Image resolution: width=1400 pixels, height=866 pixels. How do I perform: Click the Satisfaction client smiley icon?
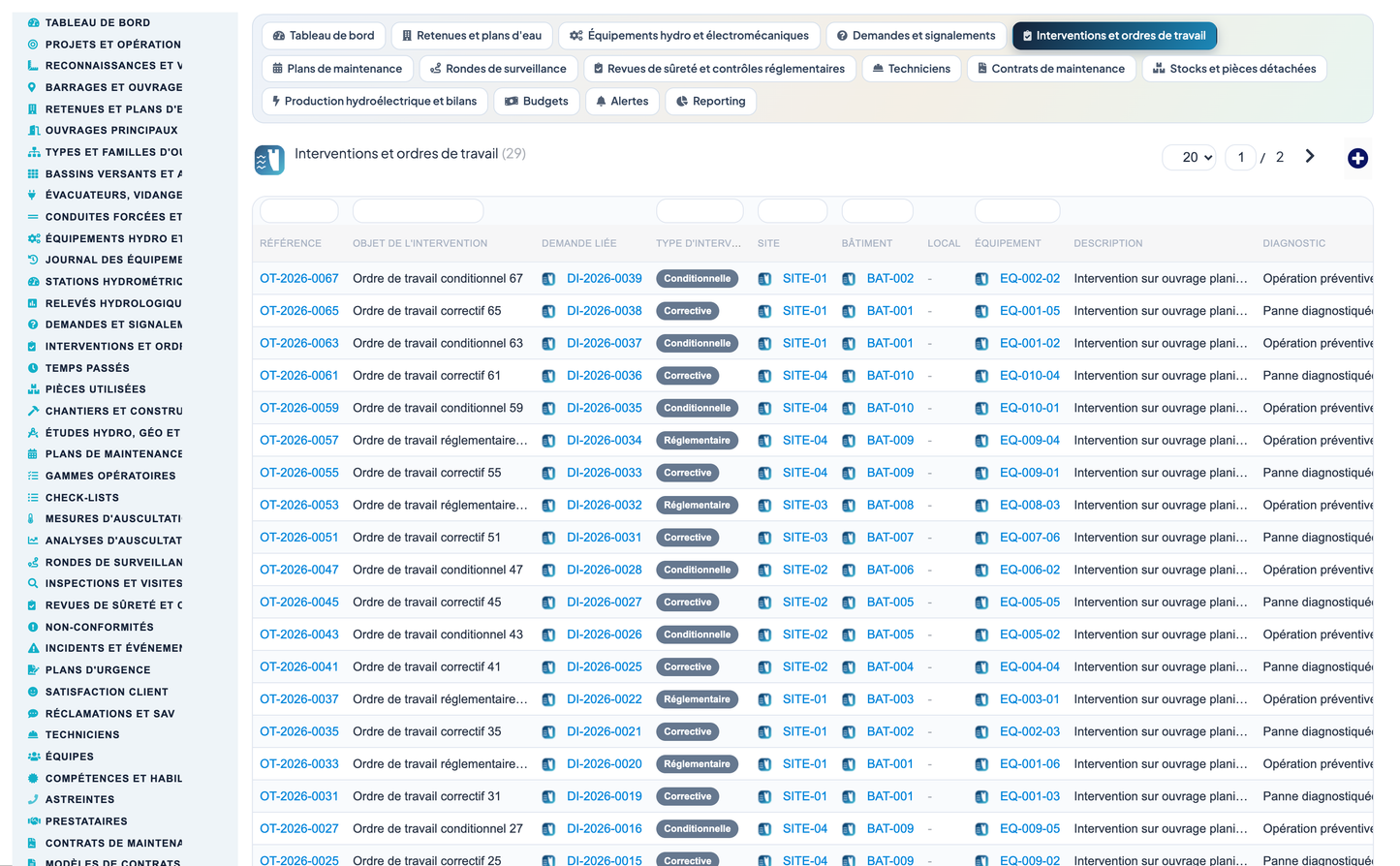click(33, 692)
